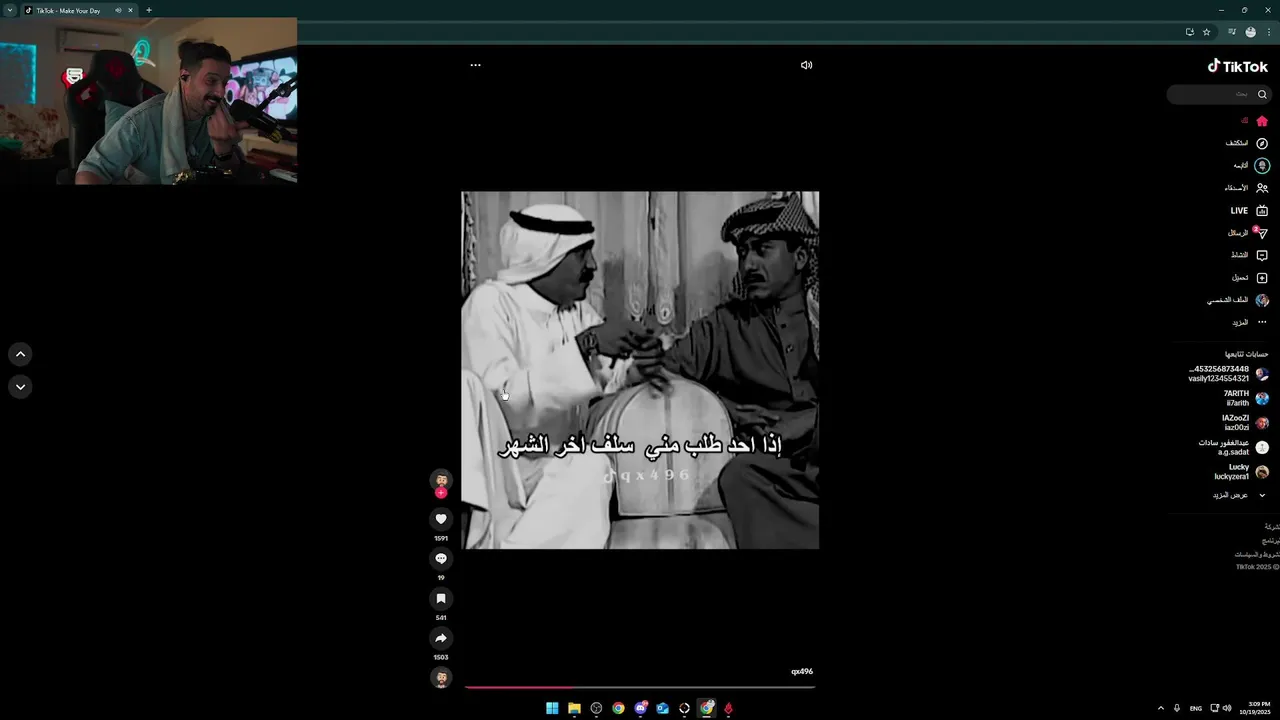
Task: Click the microphone tray icon
Action: tap(1177, 708)
